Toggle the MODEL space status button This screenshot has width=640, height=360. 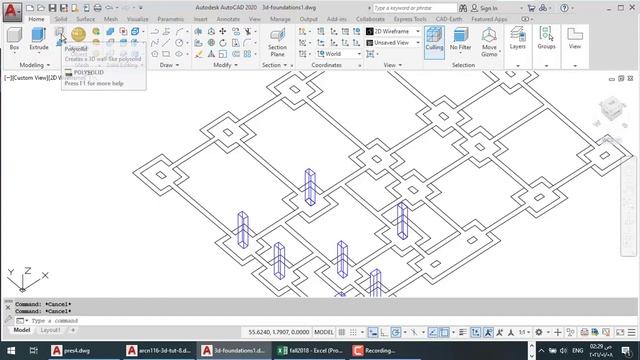324,332
